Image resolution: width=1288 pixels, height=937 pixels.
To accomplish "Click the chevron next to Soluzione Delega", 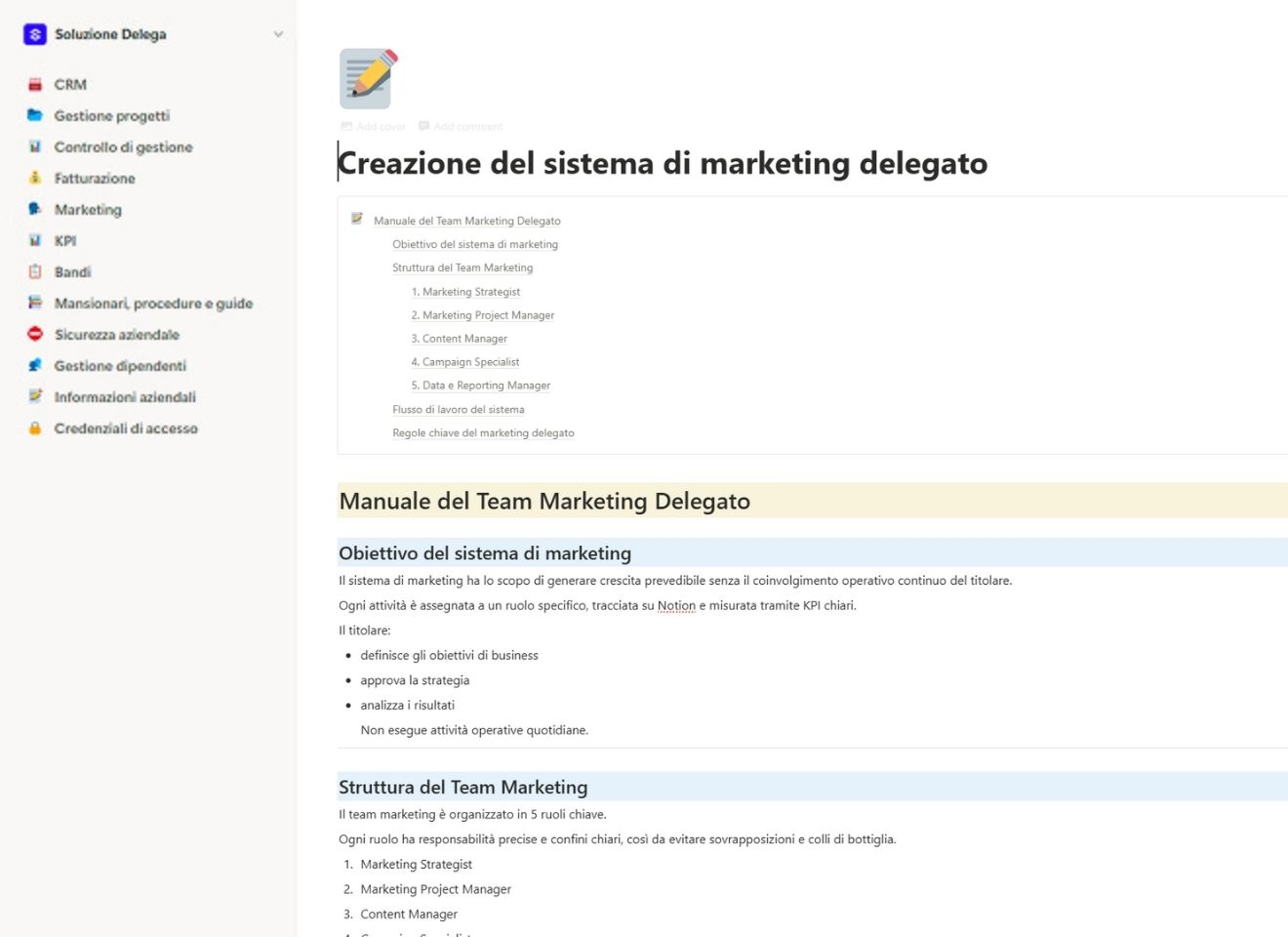I will click(277, 33).
